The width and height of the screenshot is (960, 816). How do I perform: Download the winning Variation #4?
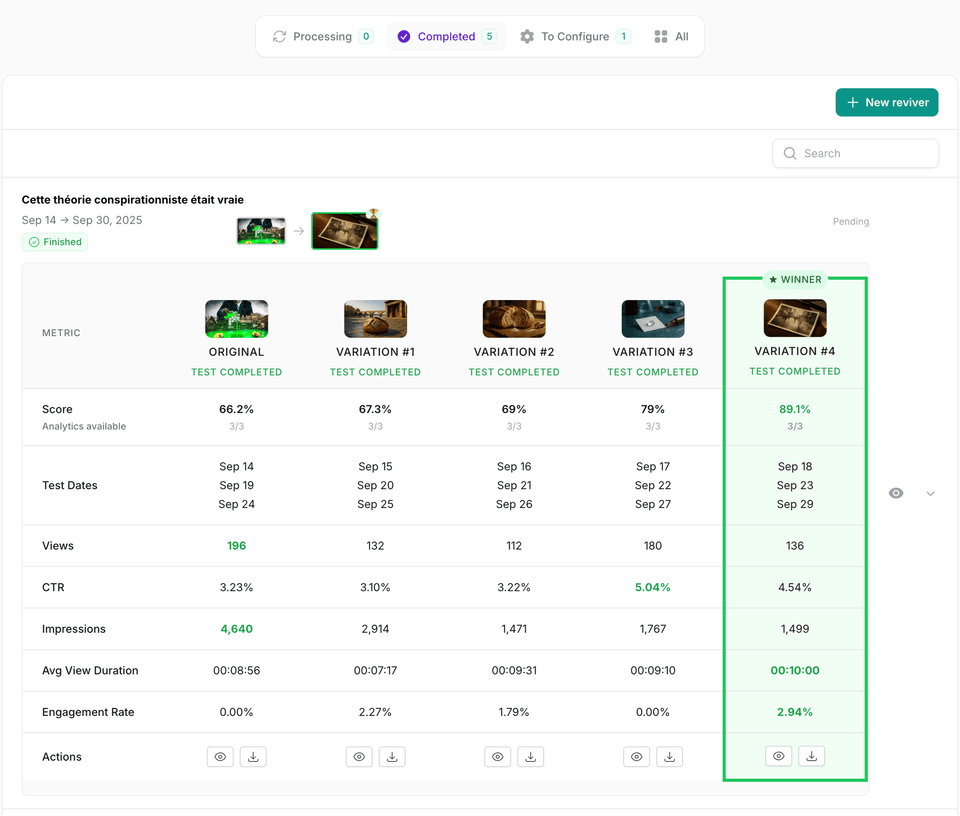pyautogui.click(x=811, y=755)
